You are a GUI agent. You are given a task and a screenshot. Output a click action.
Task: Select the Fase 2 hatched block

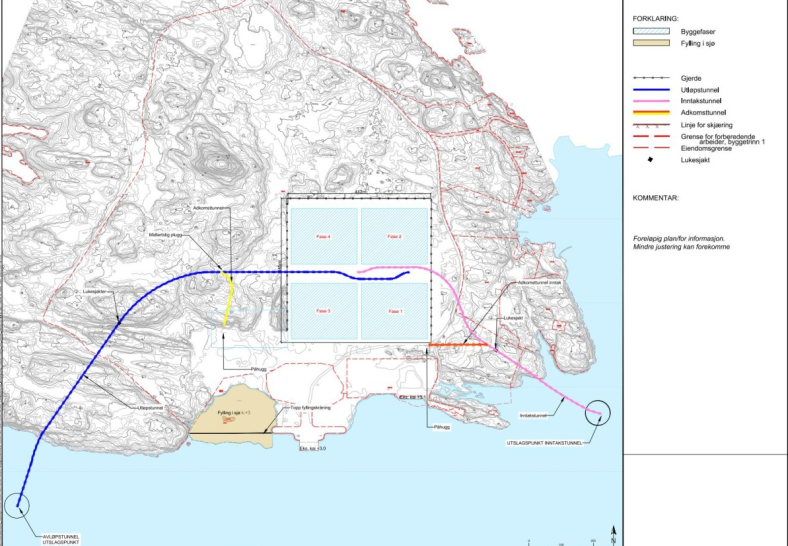394,235
